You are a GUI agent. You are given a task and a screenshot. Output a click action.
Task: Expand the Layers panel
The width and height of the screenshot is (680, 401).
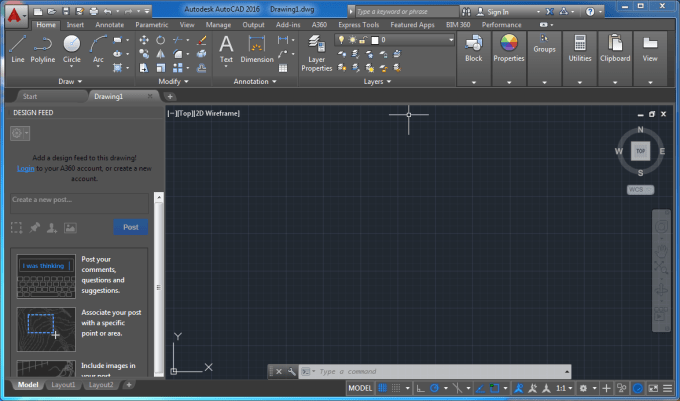[x=377, y=82]
